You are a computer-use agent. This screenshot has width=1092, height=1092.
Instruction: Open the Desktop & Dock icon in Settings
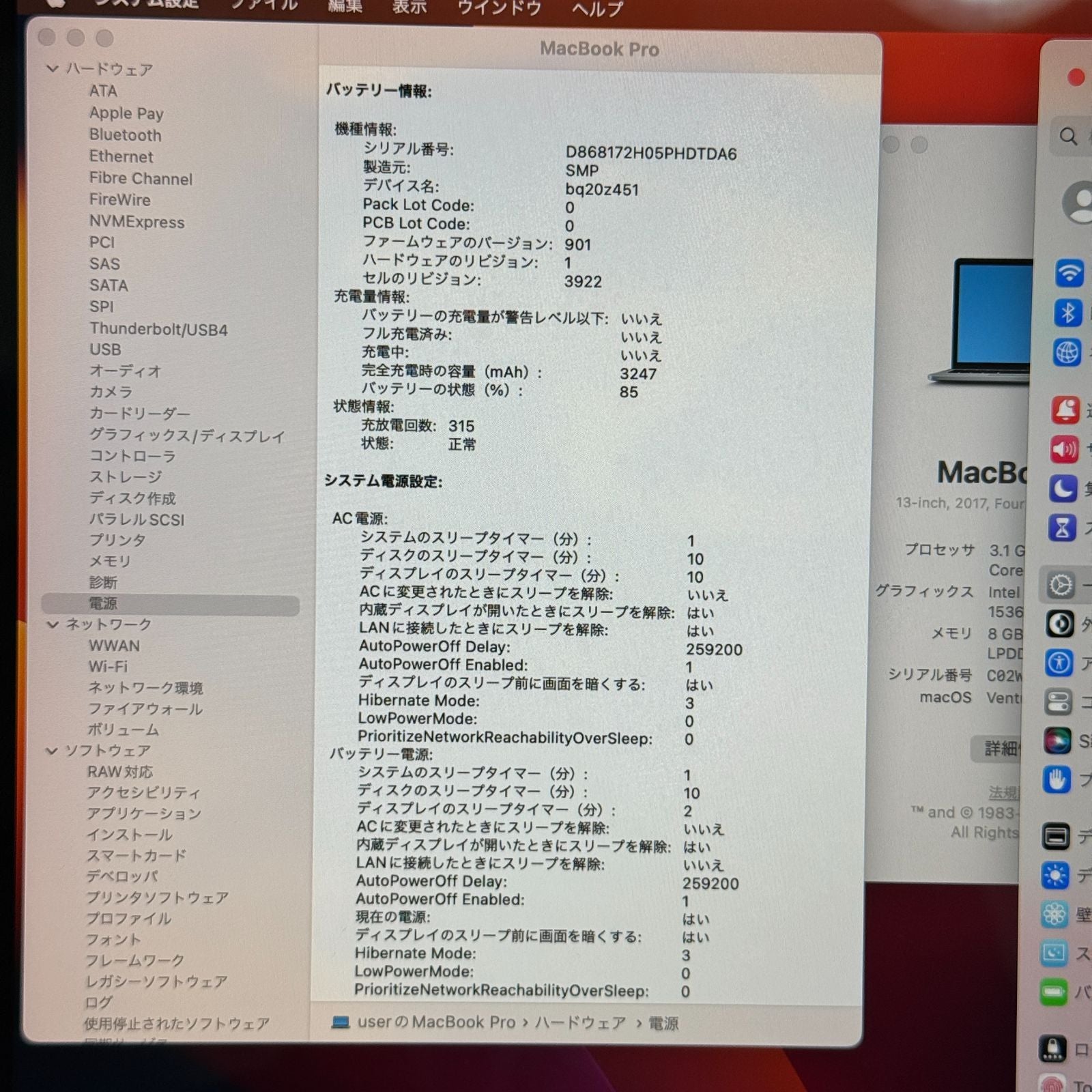click(x=1056, y=836)
